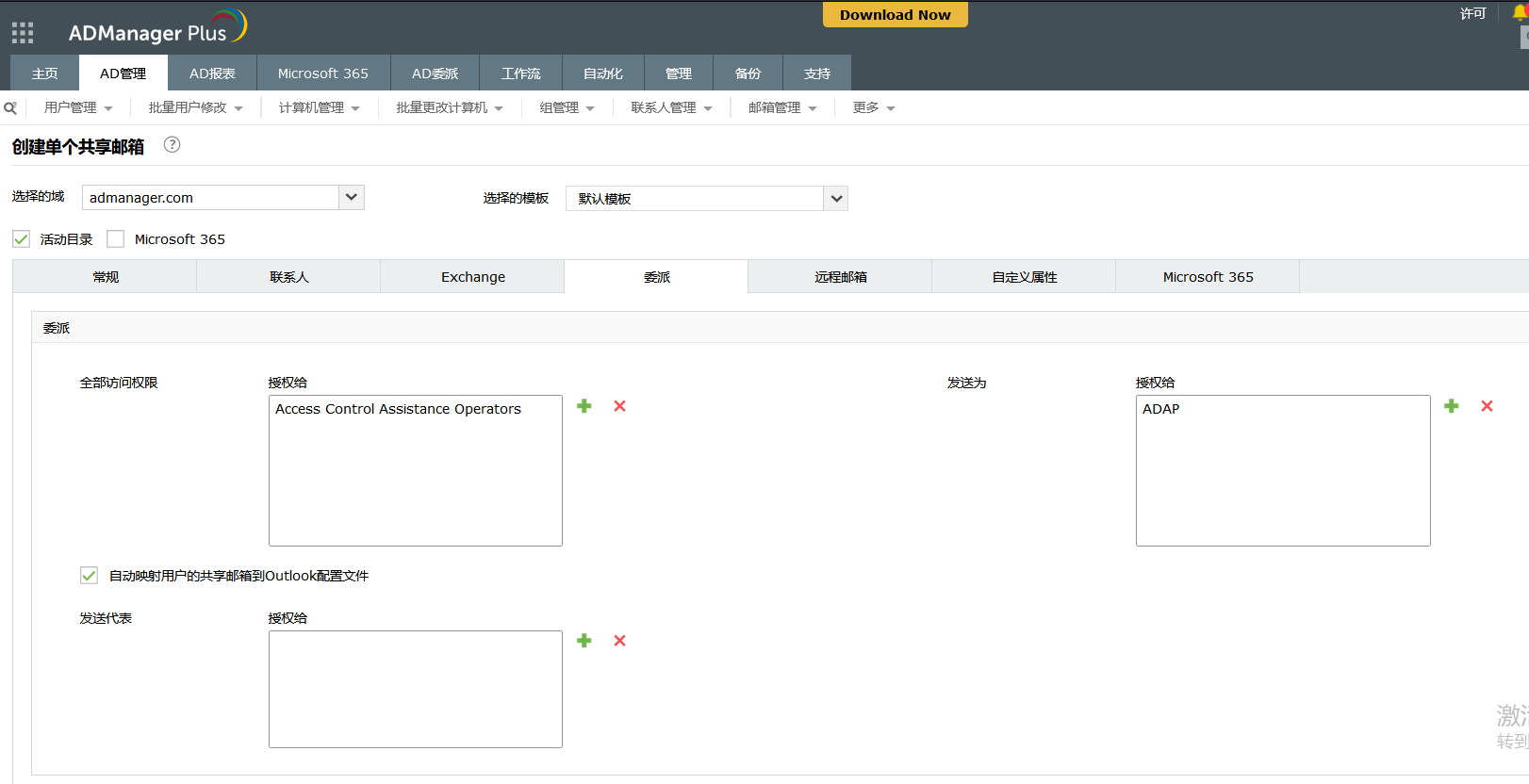Open the AD报表 top tab
The image size is (1529, 784).
(212, 73)
